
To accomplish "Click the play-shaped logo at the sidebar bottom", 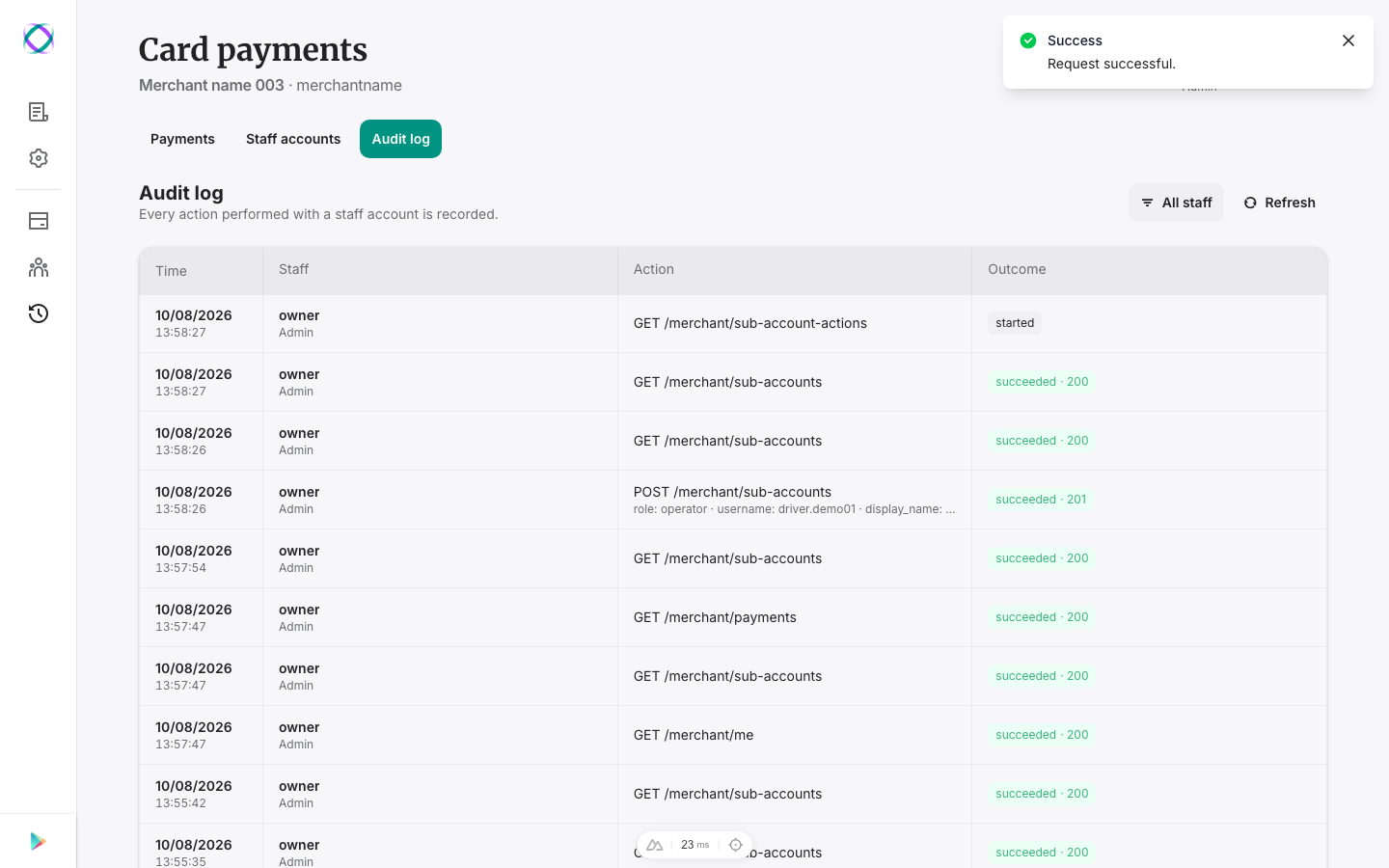I will coord(38,841).
